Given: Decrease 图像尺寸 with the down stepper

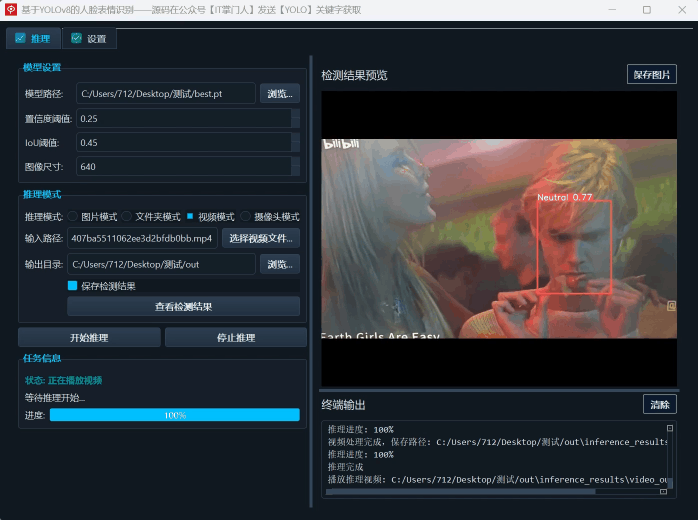Looking at the screenshot, I should [x=296, y=171].
